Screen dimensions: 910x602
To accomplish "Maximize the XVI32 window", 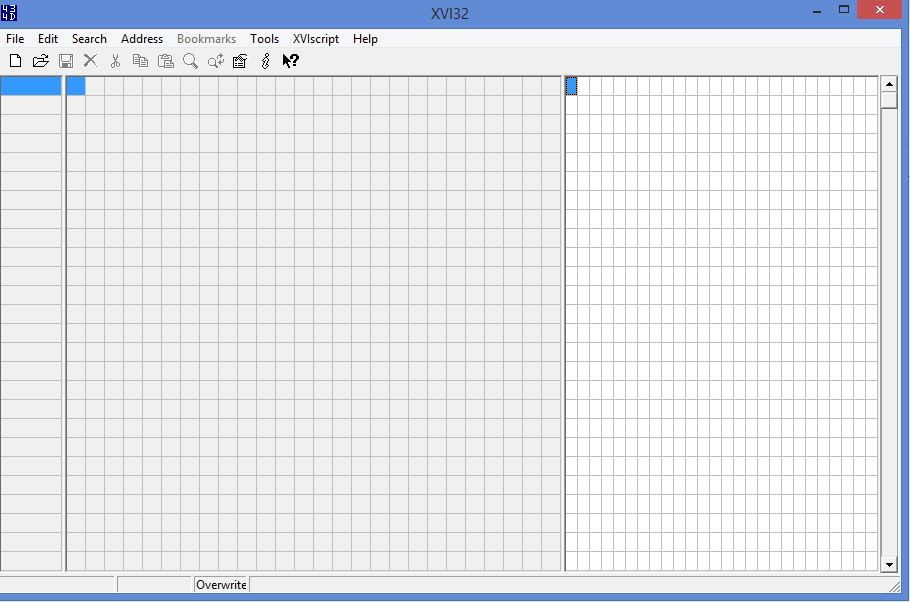I will [844, 10].
